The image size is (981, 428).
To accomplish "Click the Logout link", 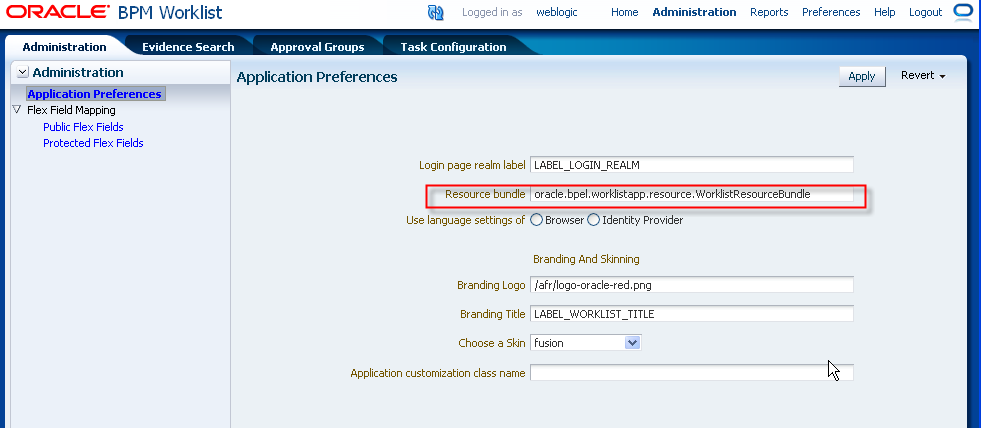I will [925, 12].
